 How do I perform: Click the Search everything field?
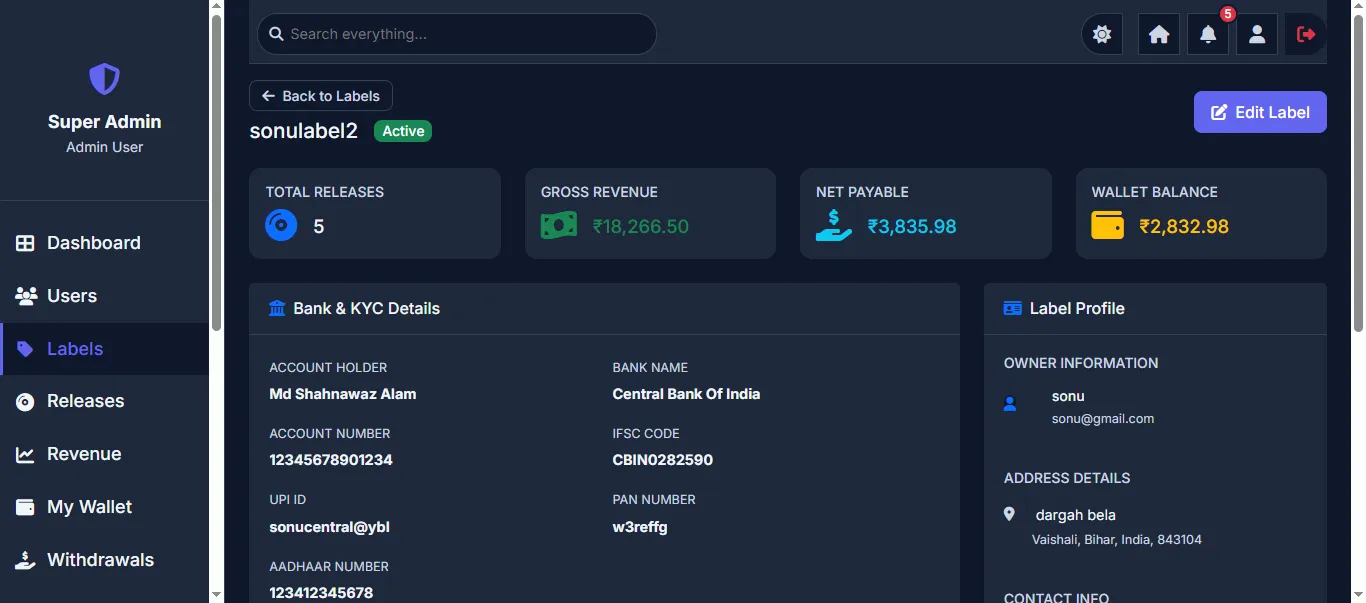pos(457,34)
